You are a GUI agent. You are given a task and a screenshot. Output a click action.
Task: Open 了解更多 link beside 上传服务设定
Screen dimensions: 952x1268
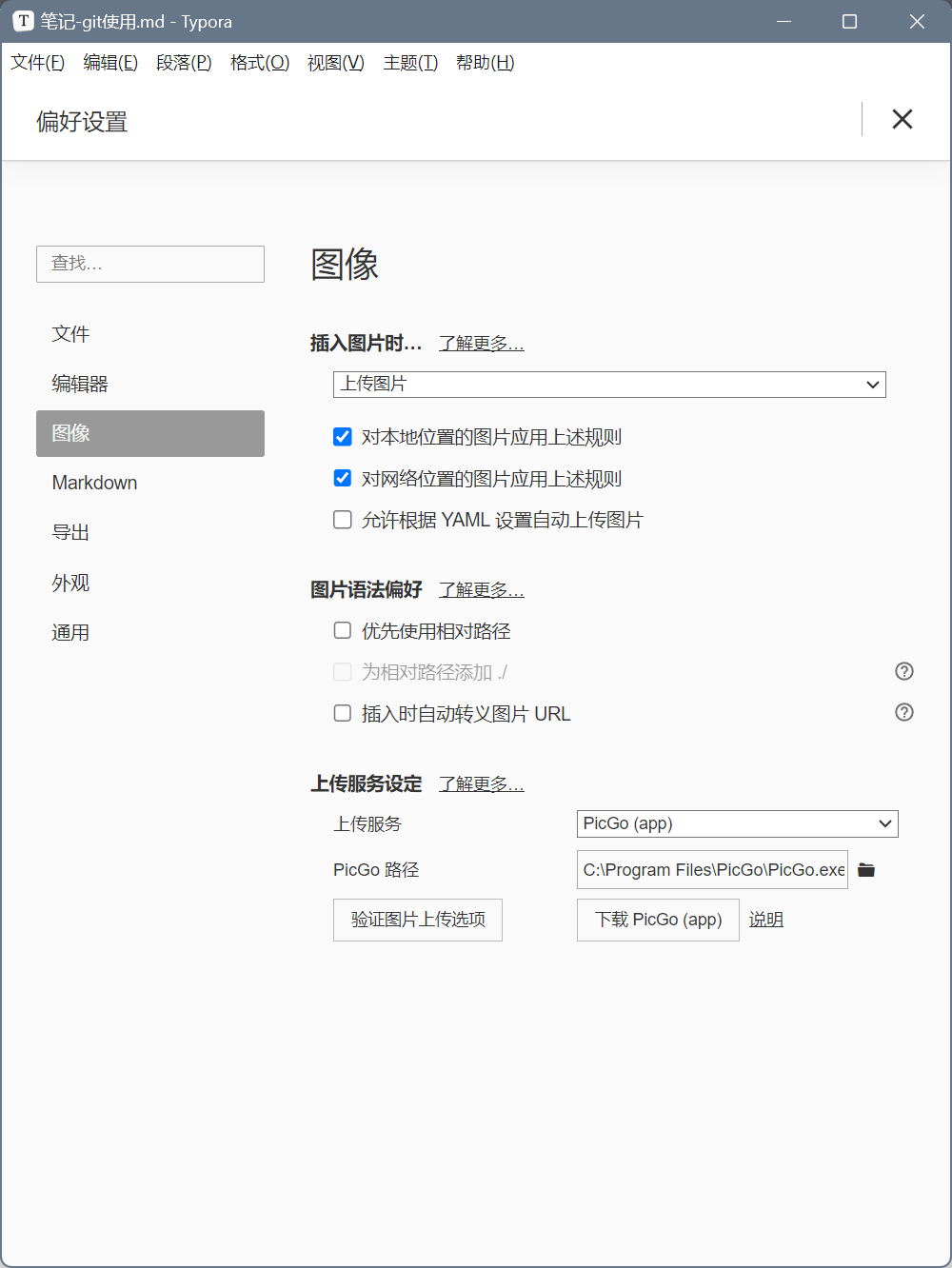coord(481,784)
